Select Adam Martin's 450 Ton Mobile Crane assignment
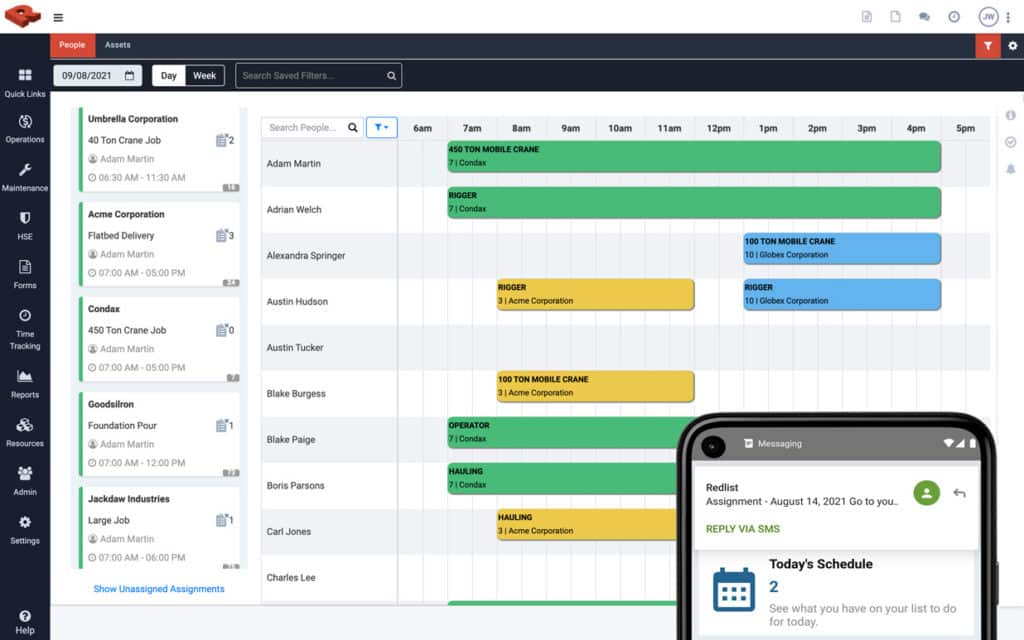This screenshot has width=1024, height=640. tap(690, 156)
